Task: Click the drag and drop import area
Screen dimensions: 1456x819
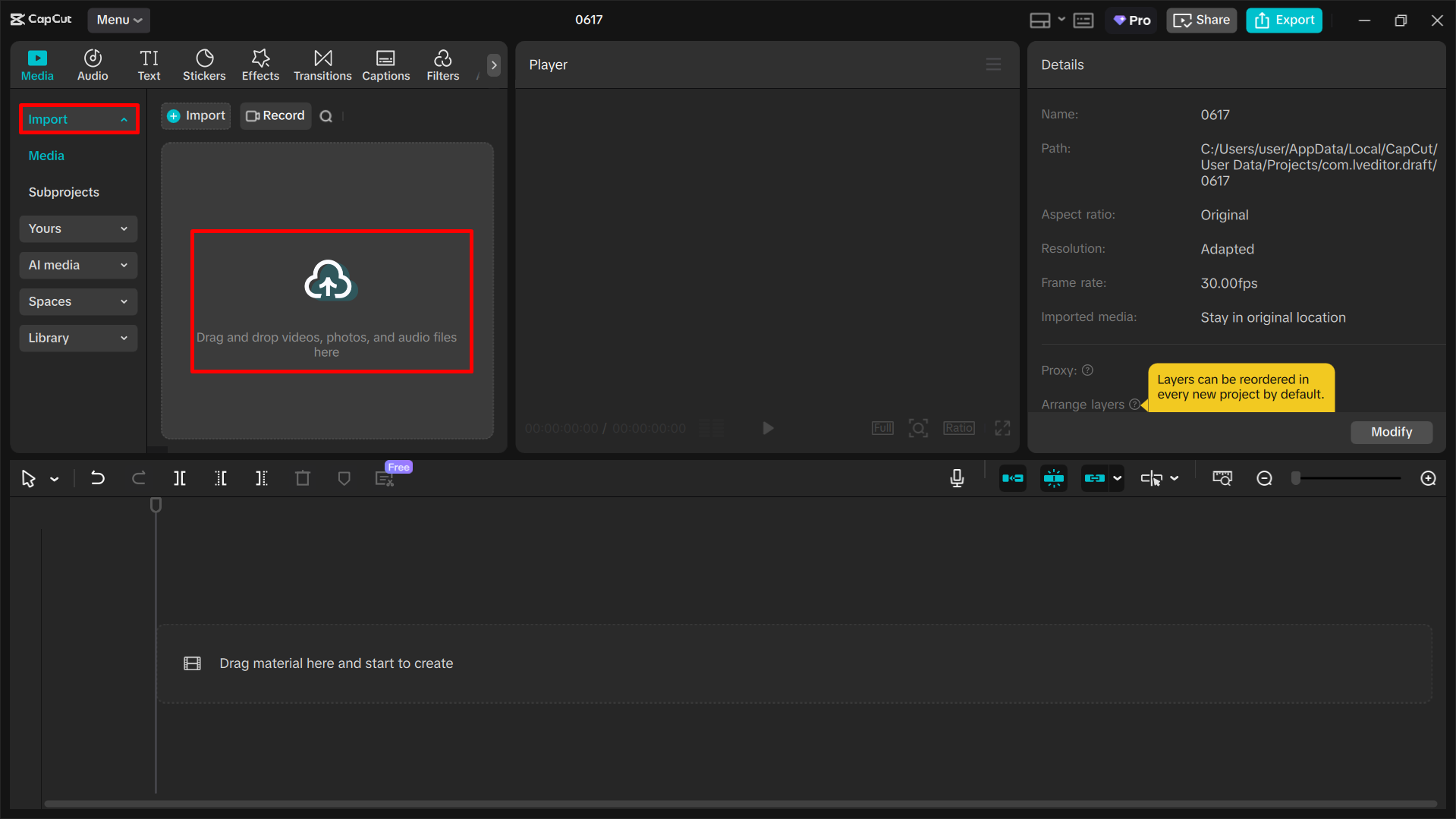Action: (330, 301)
